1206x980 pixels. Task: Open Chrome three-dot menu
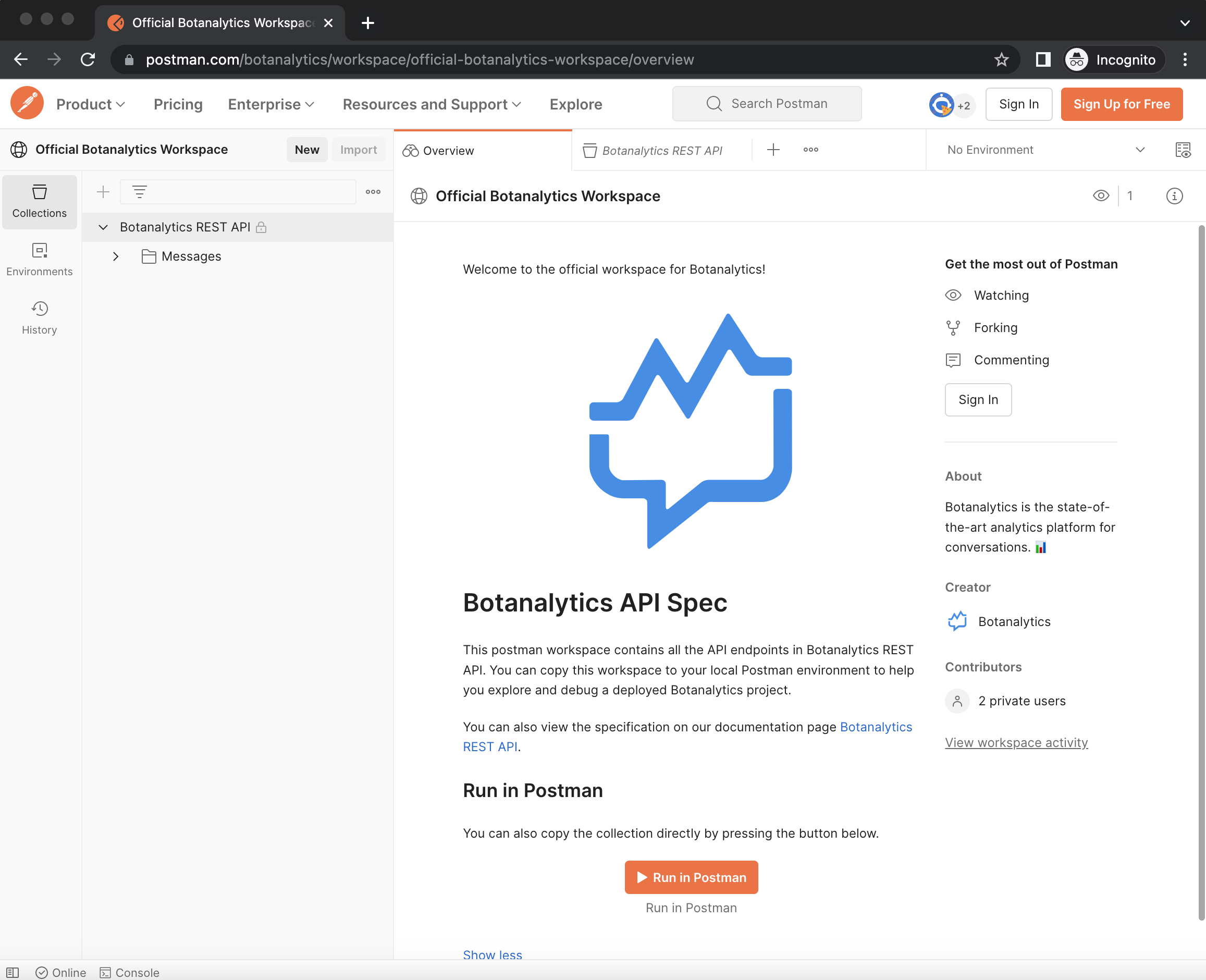click(x=1185, y=59)
